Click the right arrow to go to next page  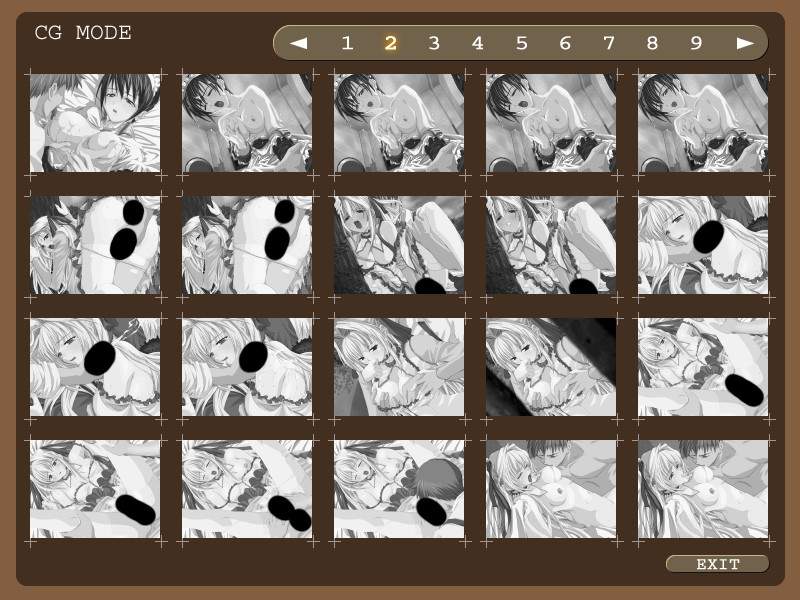coord(745,43)
